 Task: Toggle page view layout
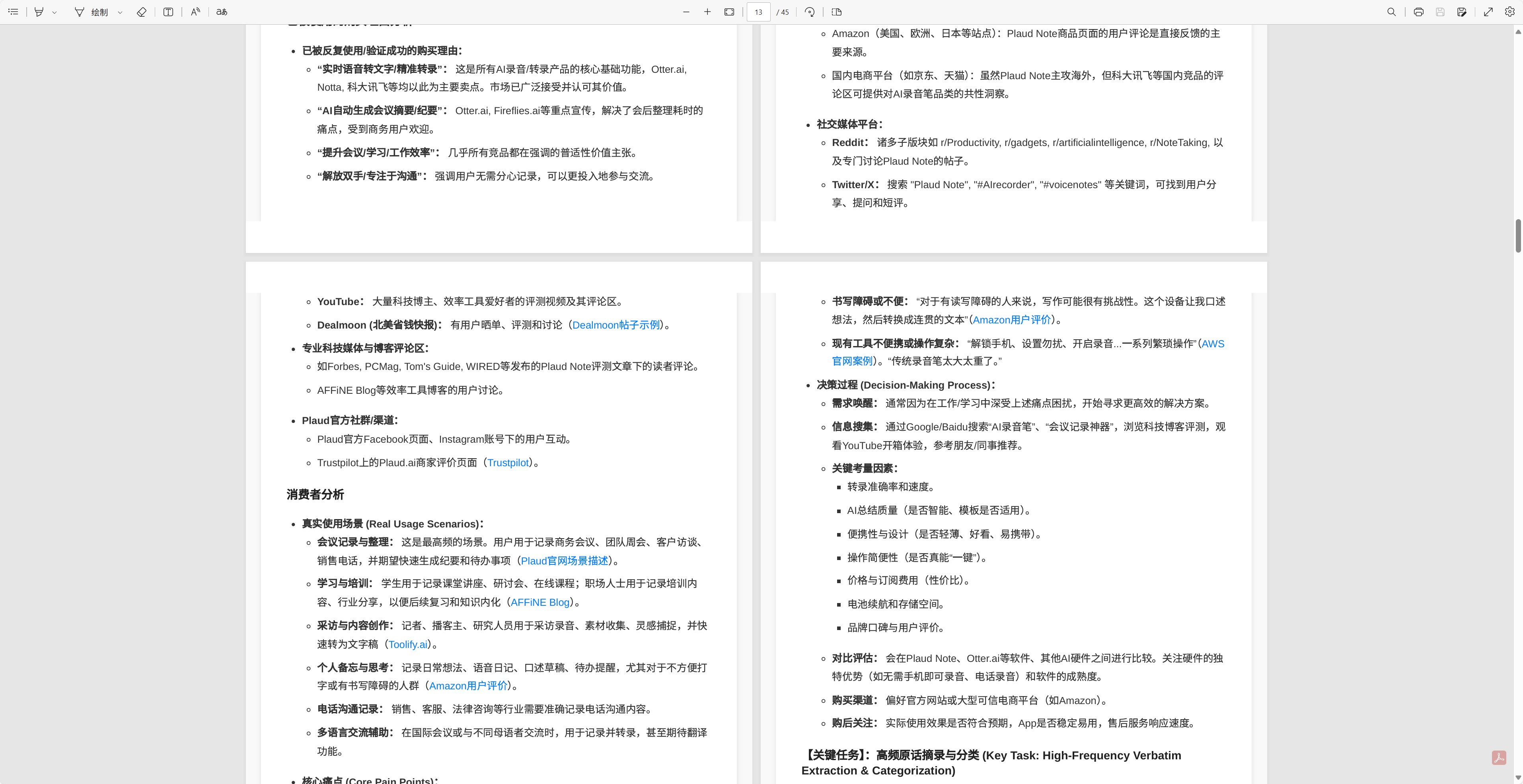837,12
